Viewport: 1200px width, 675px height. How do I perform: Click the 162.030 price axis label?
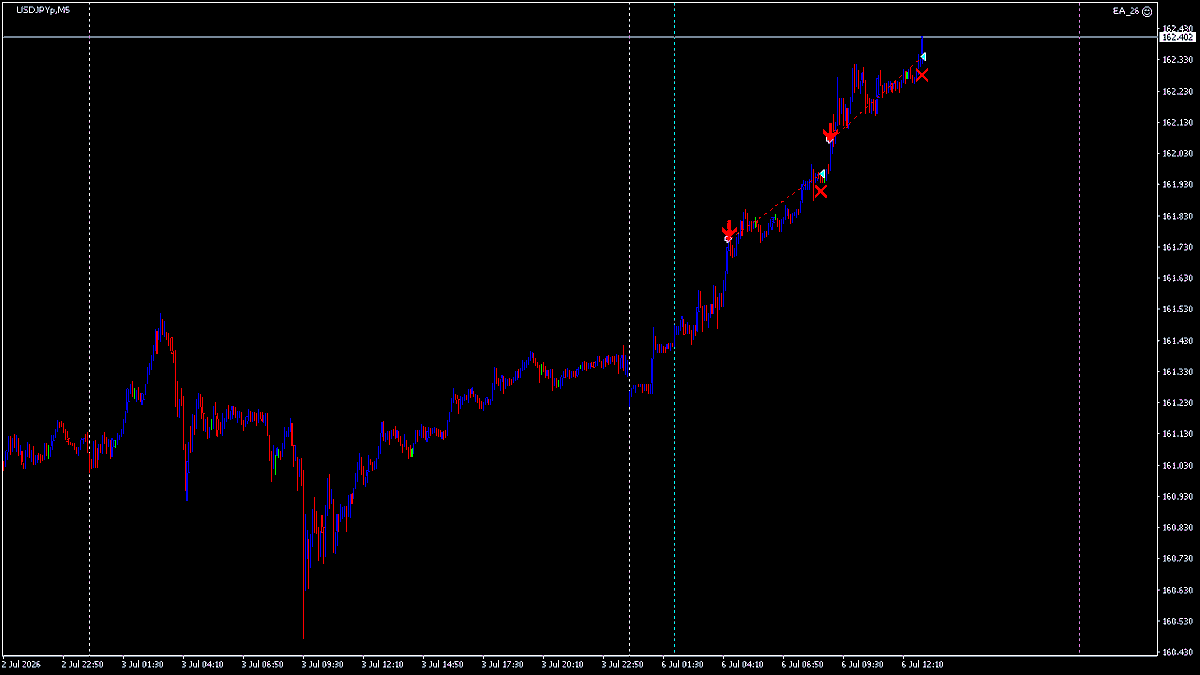(x=1177, y=153)
